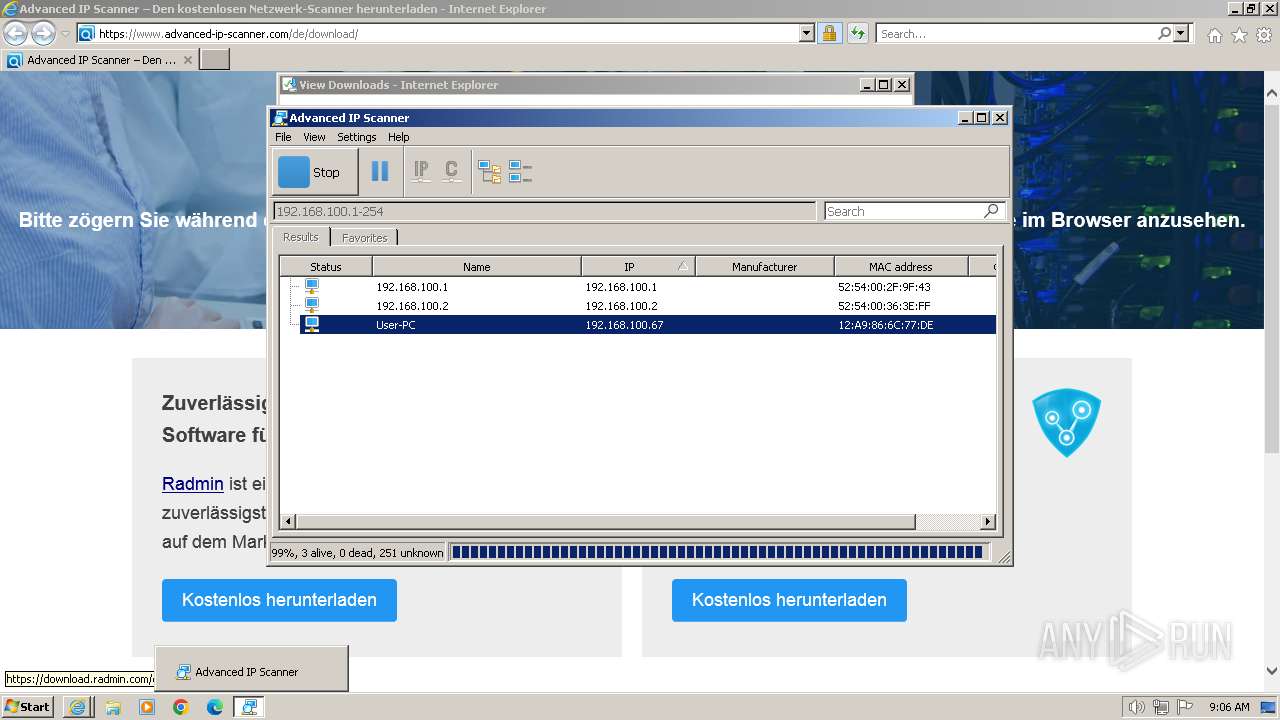
Task: Click the scan progress bar
Action: click(718, 552)
